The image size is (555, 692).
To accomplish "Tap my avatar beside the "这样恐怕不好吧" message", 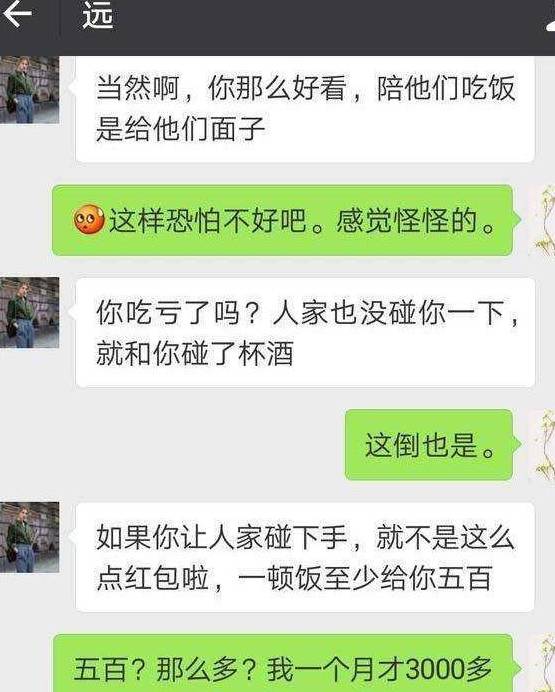I will pyautogui.click(x=542, y=221).
